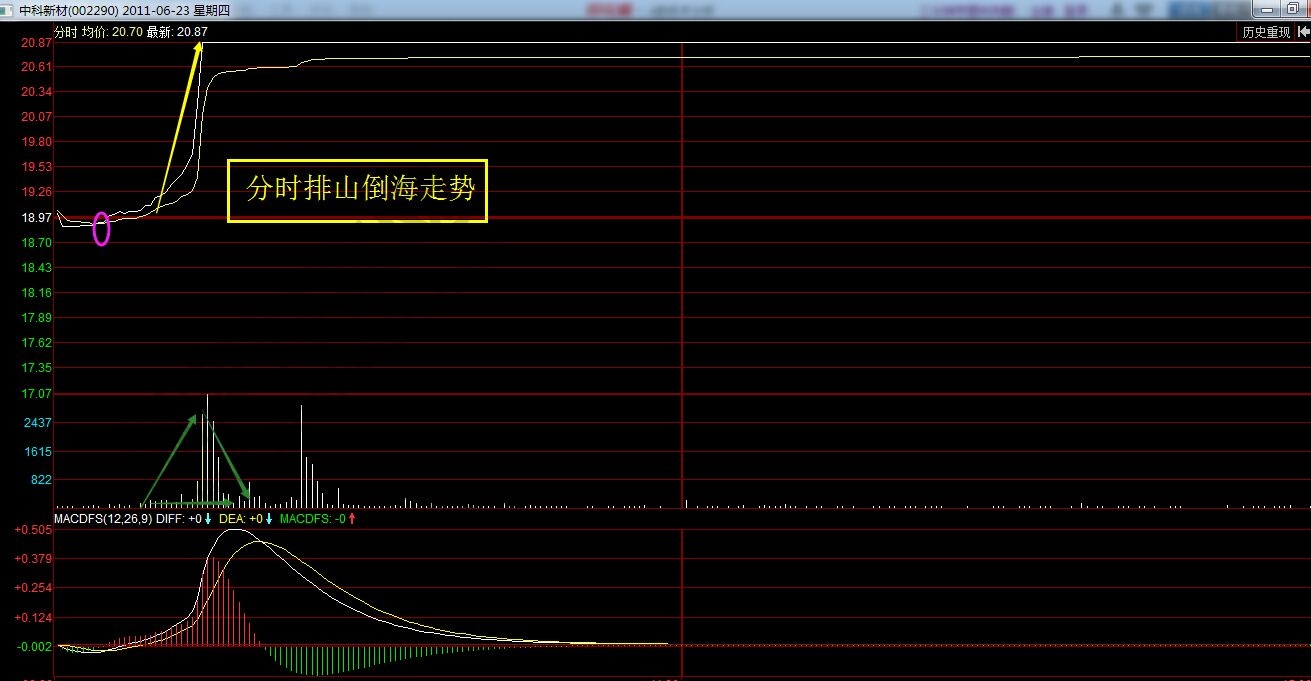Open the 历史重现 history replay panel
Viewport: 1311px width, 681px height.
pos(1265,31)
